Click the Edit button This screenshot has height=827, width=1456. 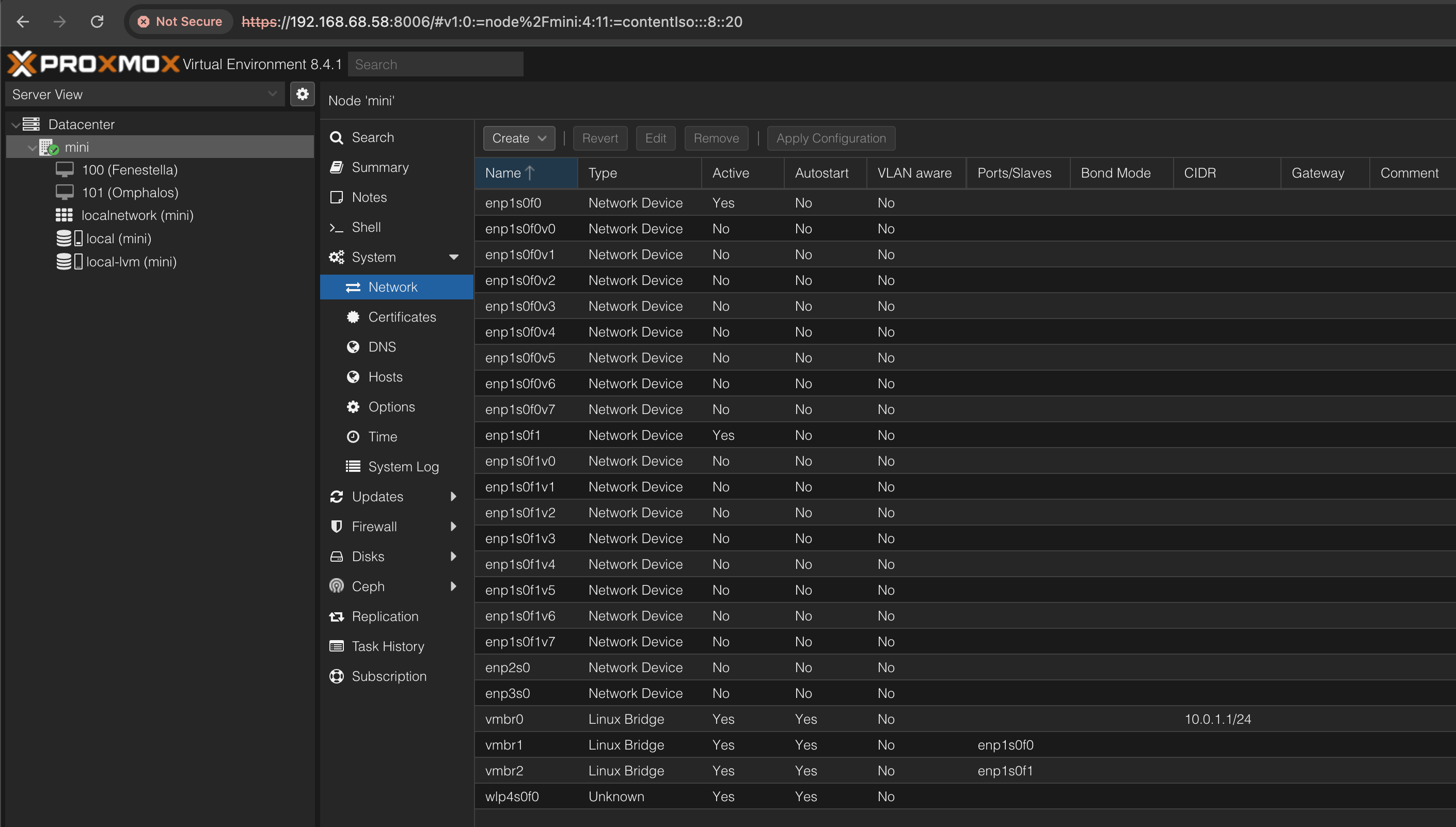[x=656, y=138]
